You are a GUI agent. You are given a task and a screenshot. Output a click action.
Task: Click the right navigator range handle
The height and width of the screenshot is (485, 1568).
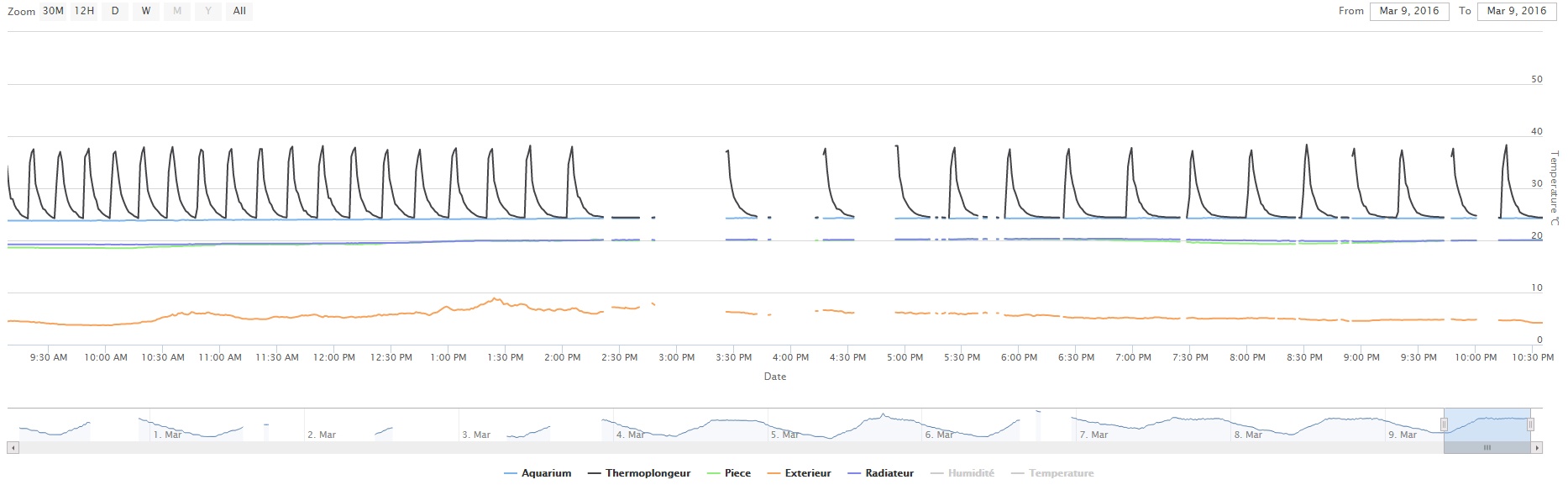(x=1530, y=424)
